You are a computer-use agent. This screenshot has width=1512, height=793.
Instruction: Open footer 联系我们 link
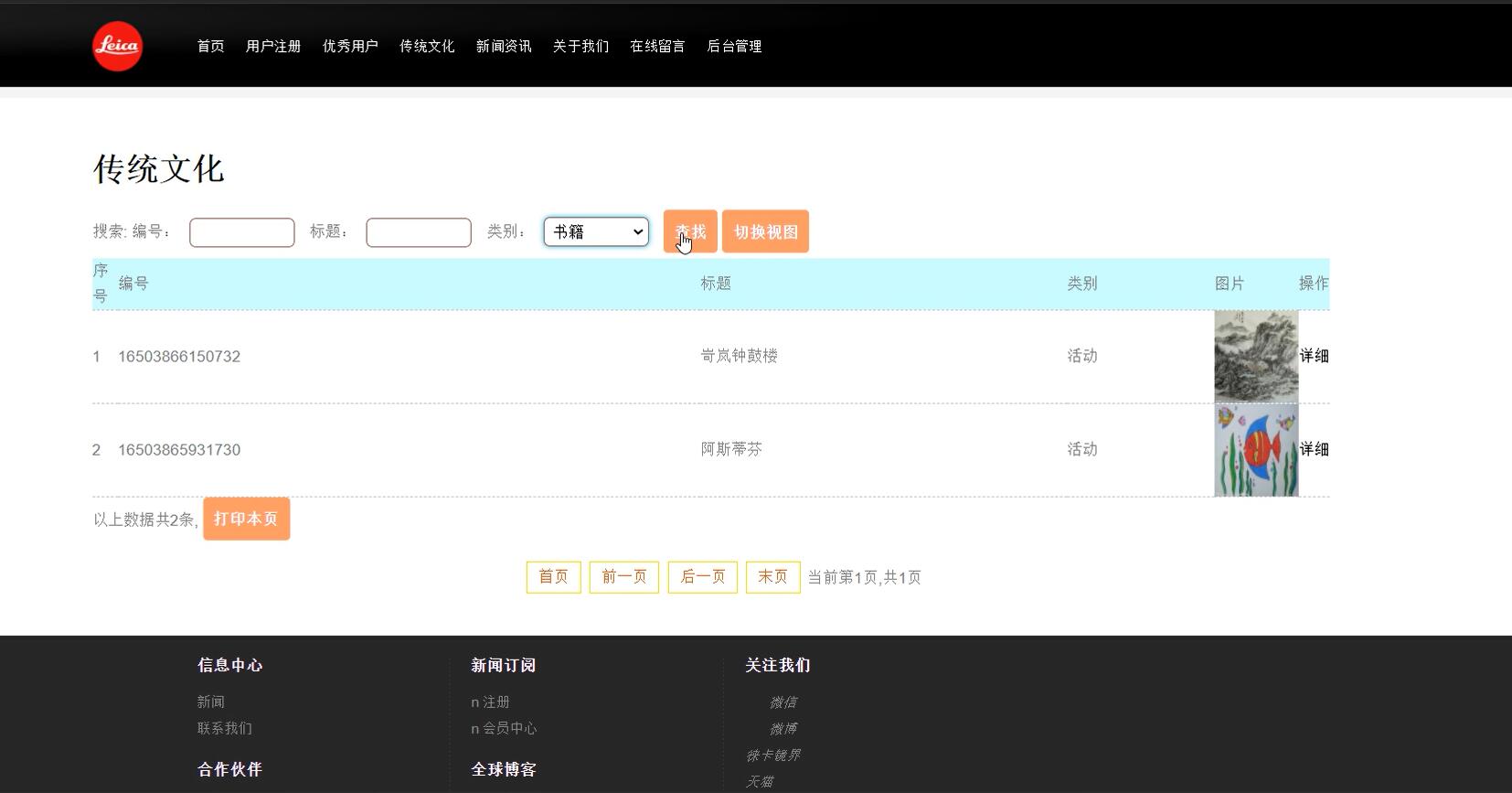tap(224, 728)
